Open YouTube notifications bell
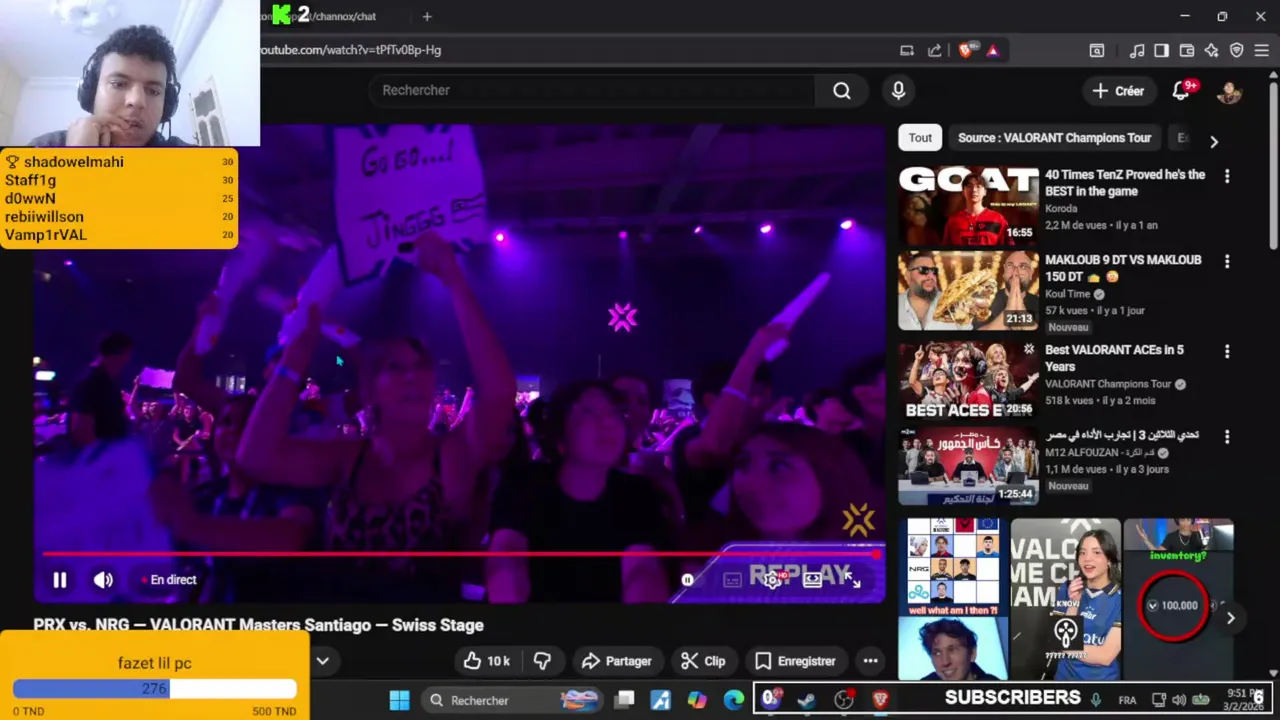Image resolution: width=1280 pixels, height=720 pixels. (x=1181, y=91)
